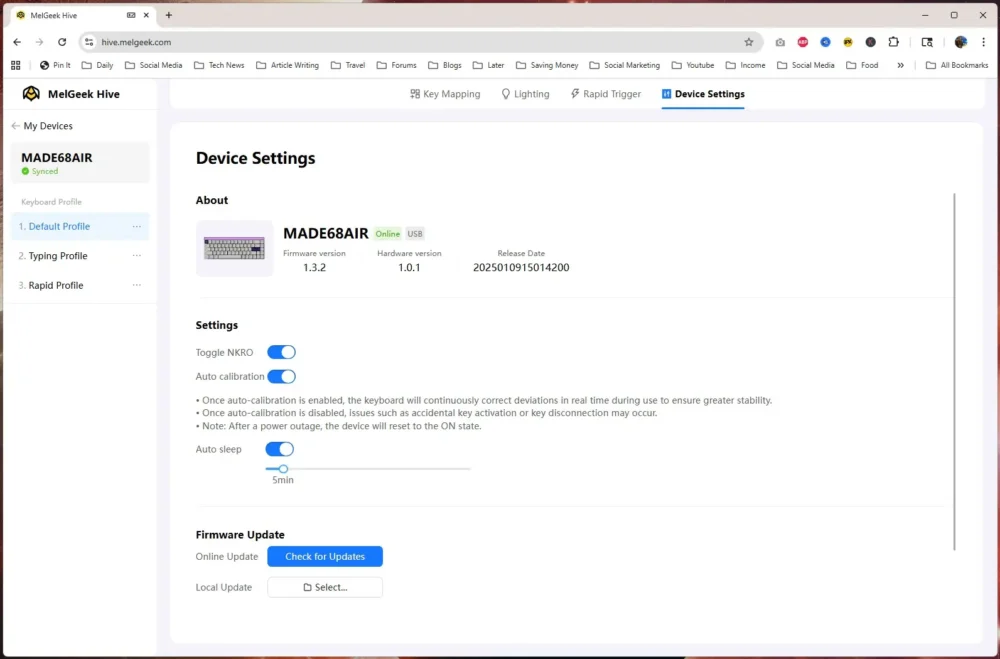Bookmark this page with star icon

[x=749, y=42]
